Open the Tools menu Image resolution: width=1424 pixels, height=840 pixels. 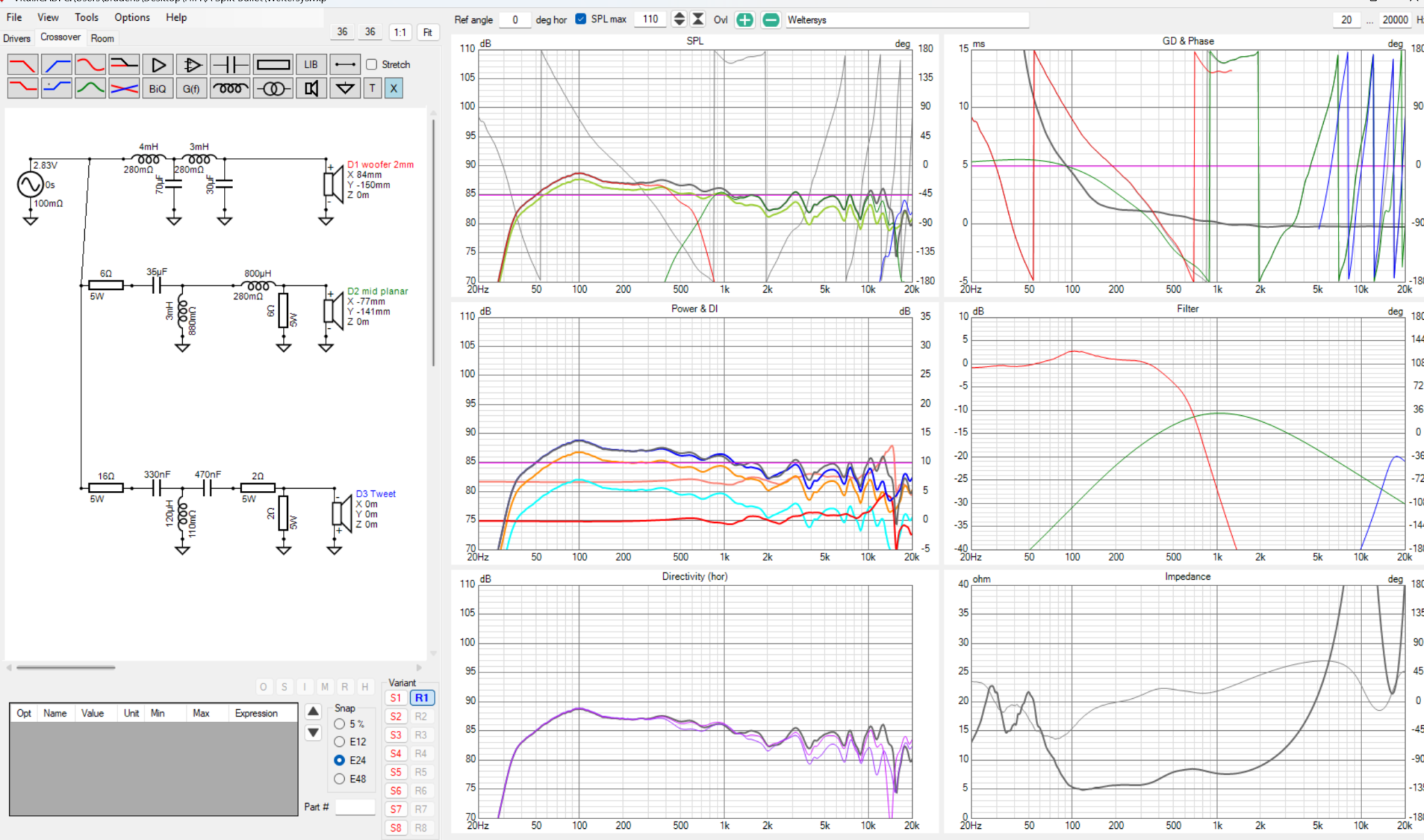click(x=87, y=17)
